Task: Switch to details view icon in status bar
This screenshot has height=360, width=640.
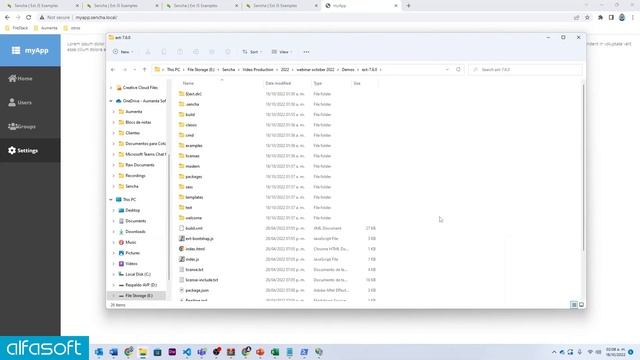Action: (x=574, y=305)
